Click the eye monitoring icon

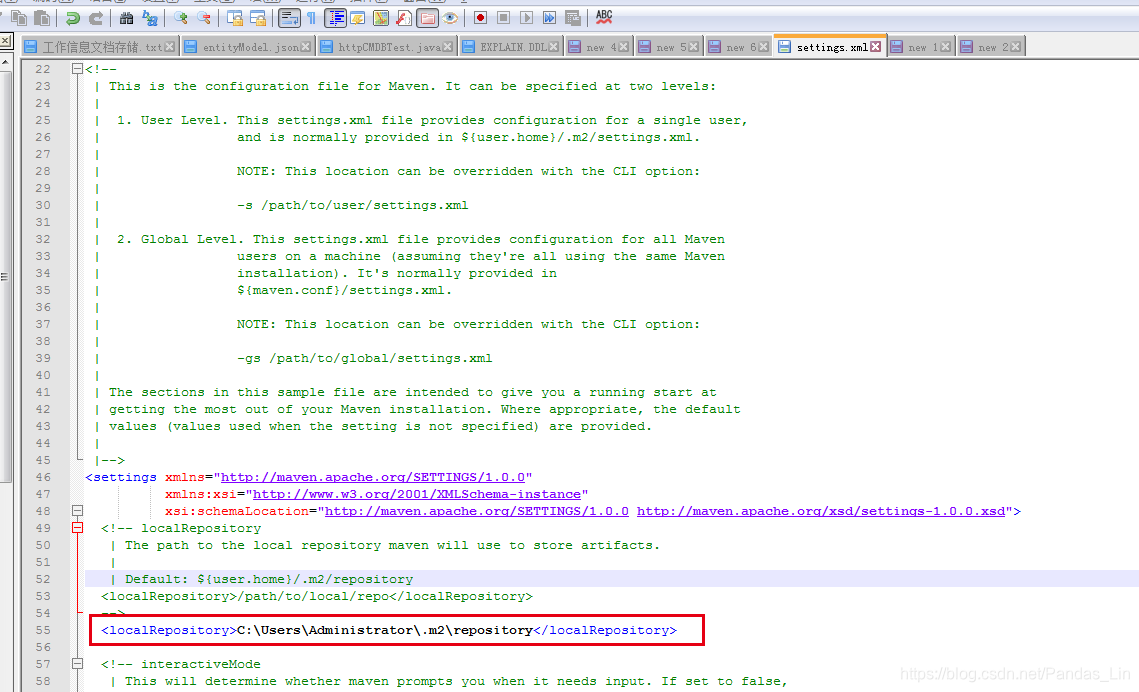click(x=450, y=18)
